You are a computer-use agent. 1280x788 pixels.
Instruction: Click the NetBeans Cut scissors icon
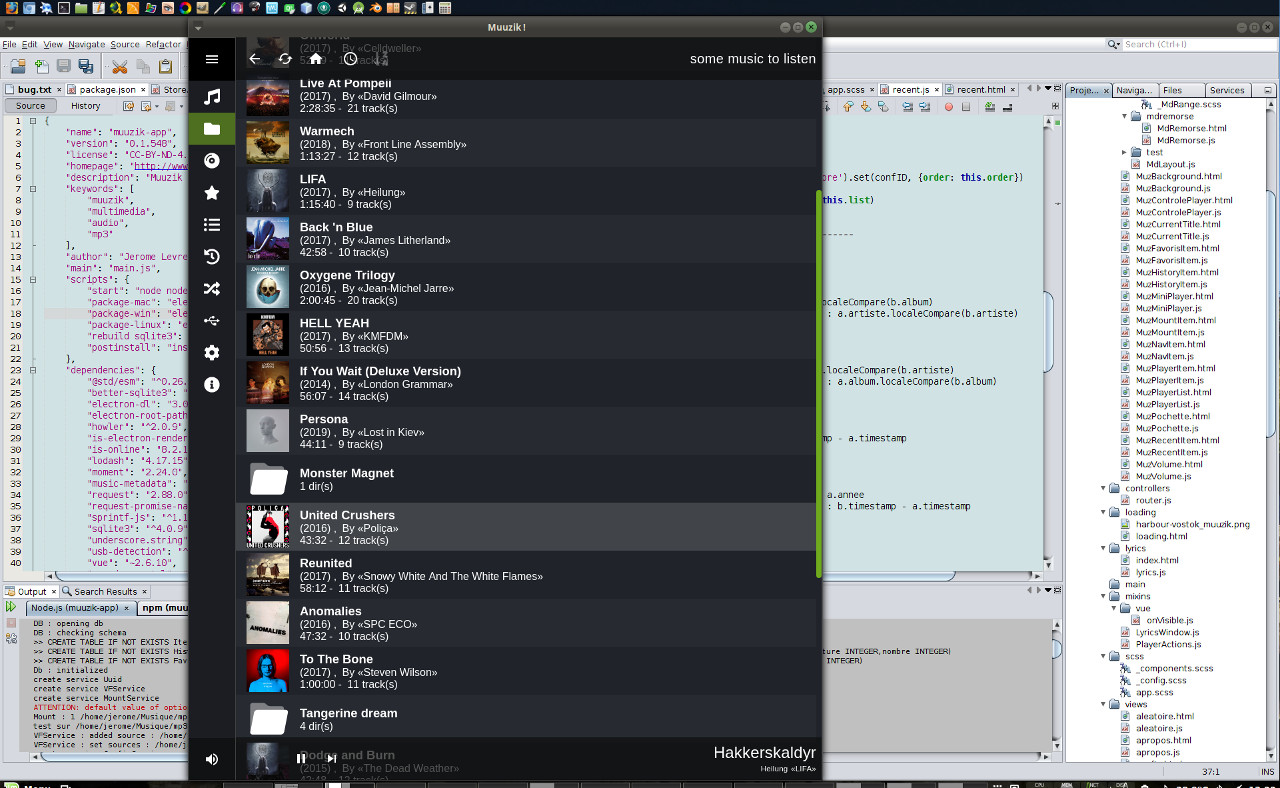tap(119, 67)
